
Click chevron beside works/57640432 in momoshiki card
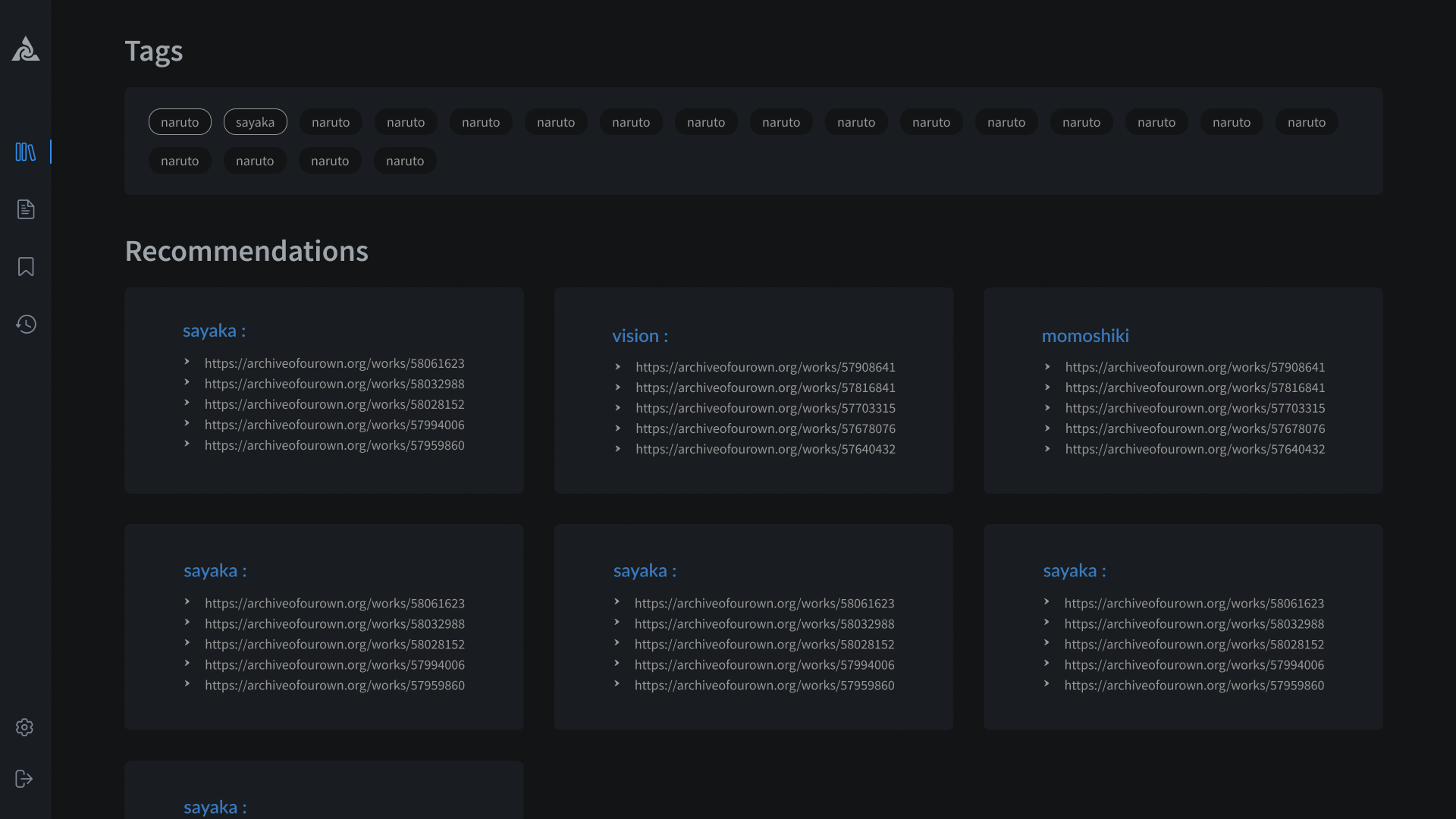click(1047, 448)
